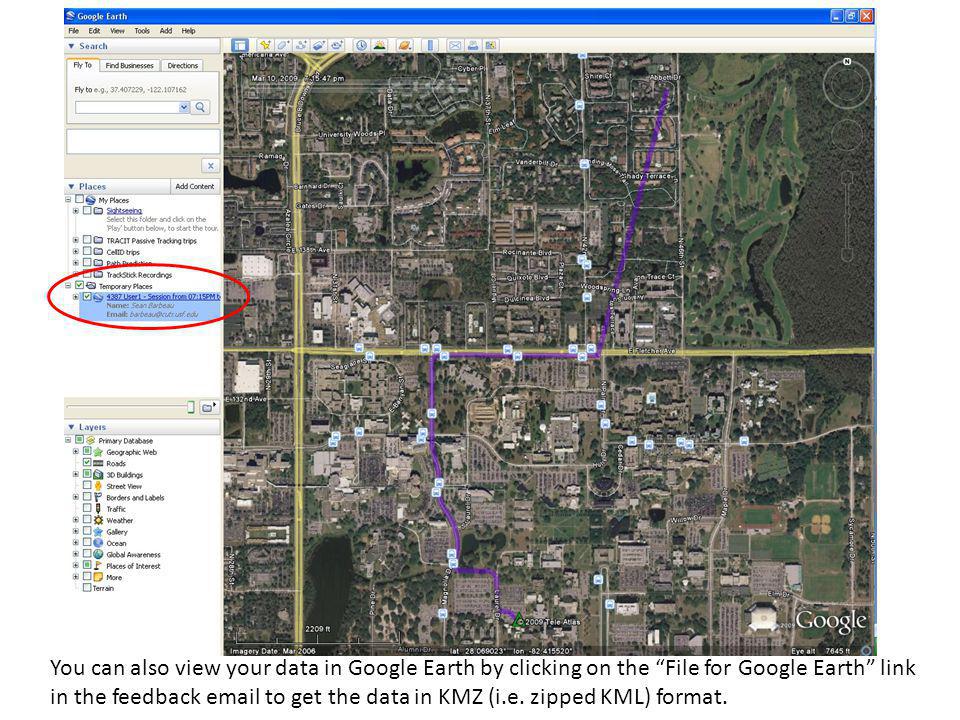Open the Add menu
Viewport: 960px width, 720px height.
pos(166,31)
